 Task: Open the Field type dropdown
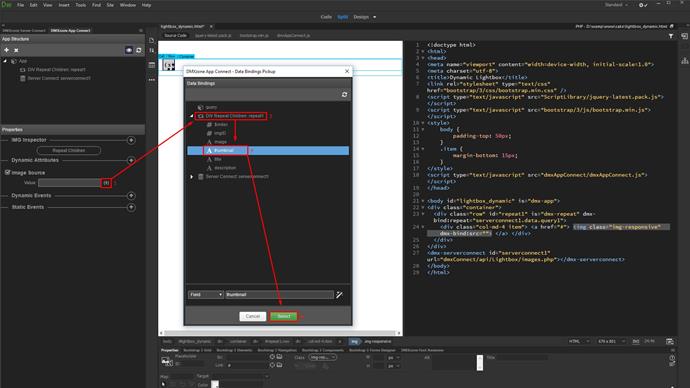pos(206,295)
